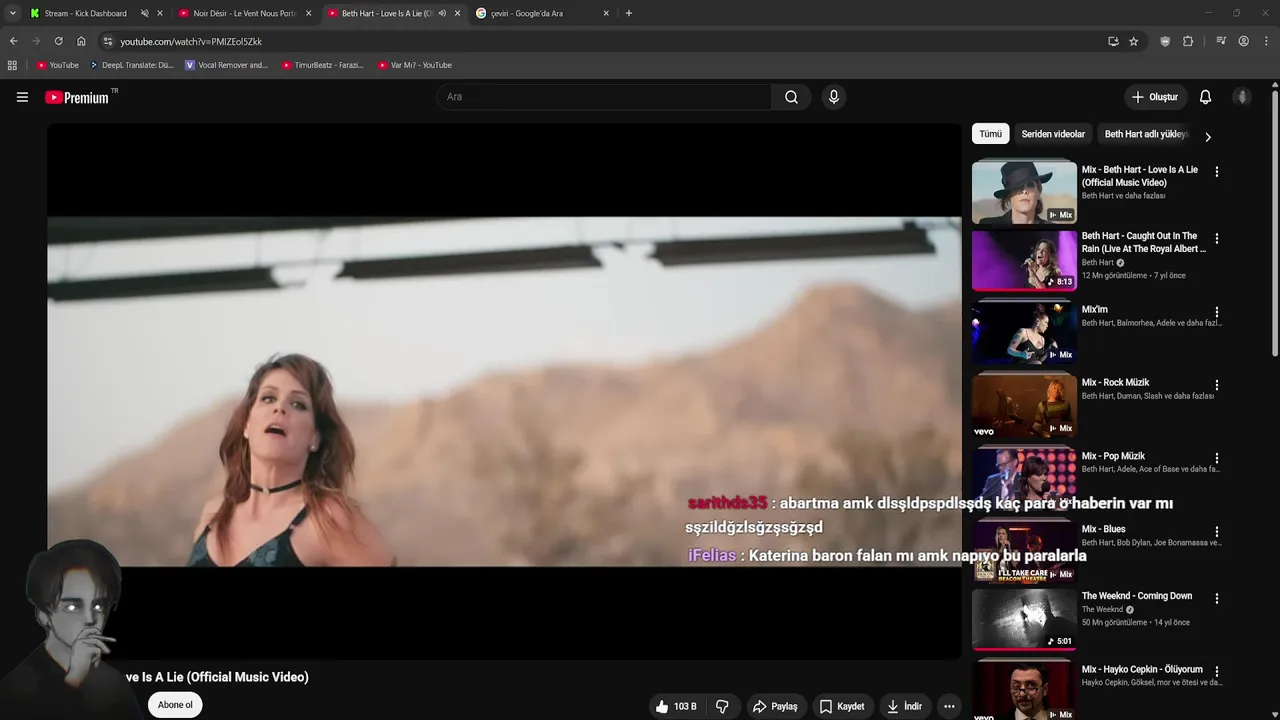Open The Weeknd - Coming Down thumbnail
1280x720 pixels.
[1024, 619]
